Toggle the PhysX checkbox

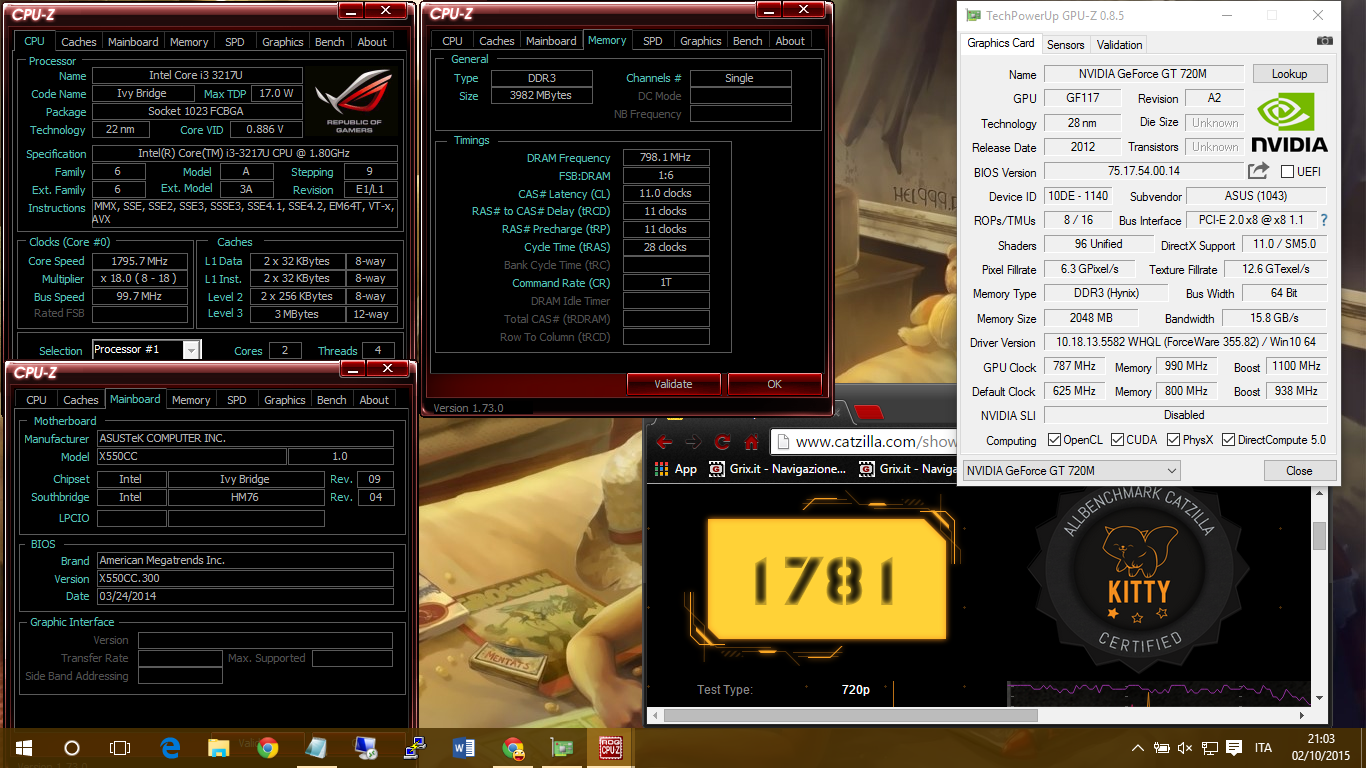pyautogui.click(x=1173, y=440)
